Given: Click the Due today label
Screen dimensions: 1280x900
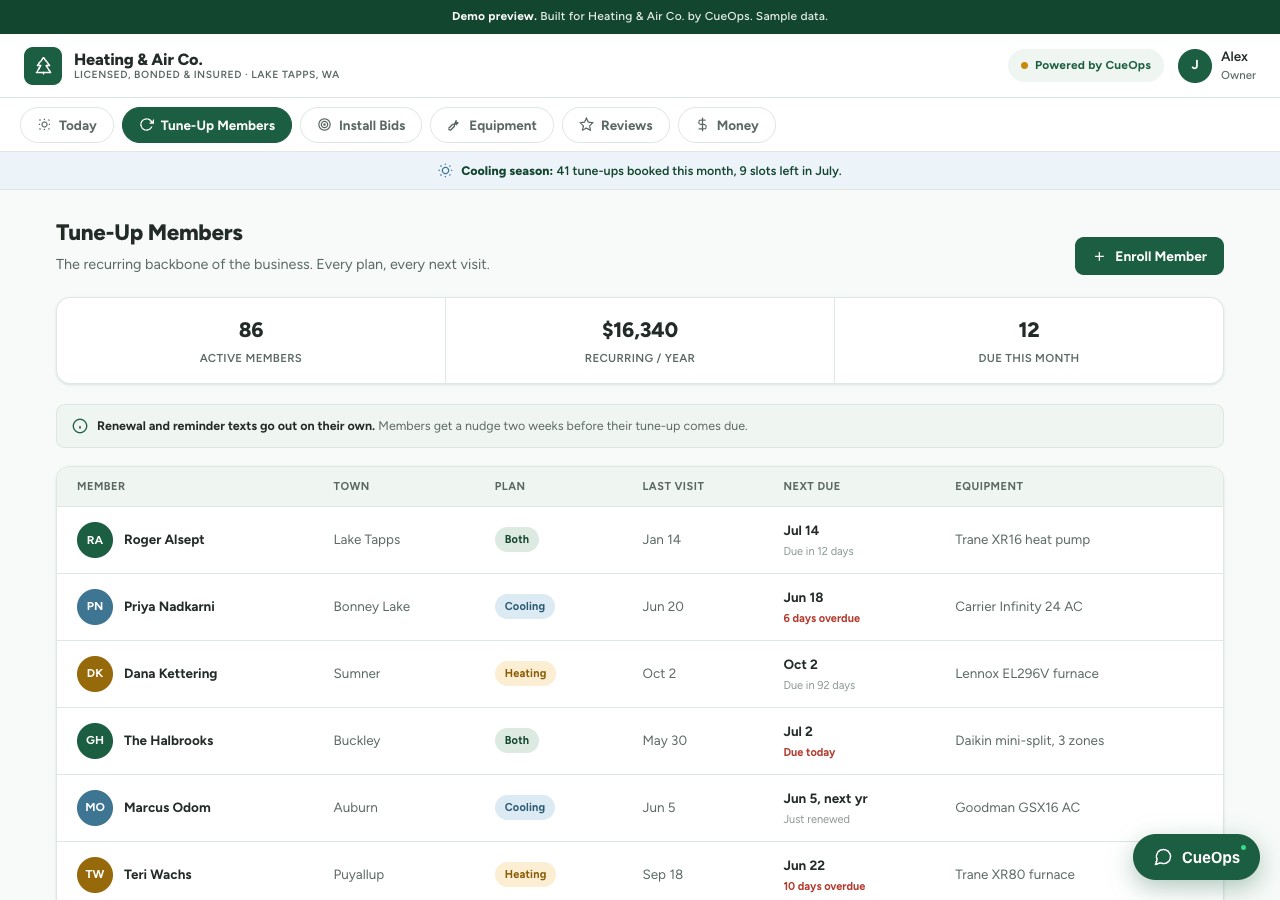Looking at the screenshot, I should 809,753.
